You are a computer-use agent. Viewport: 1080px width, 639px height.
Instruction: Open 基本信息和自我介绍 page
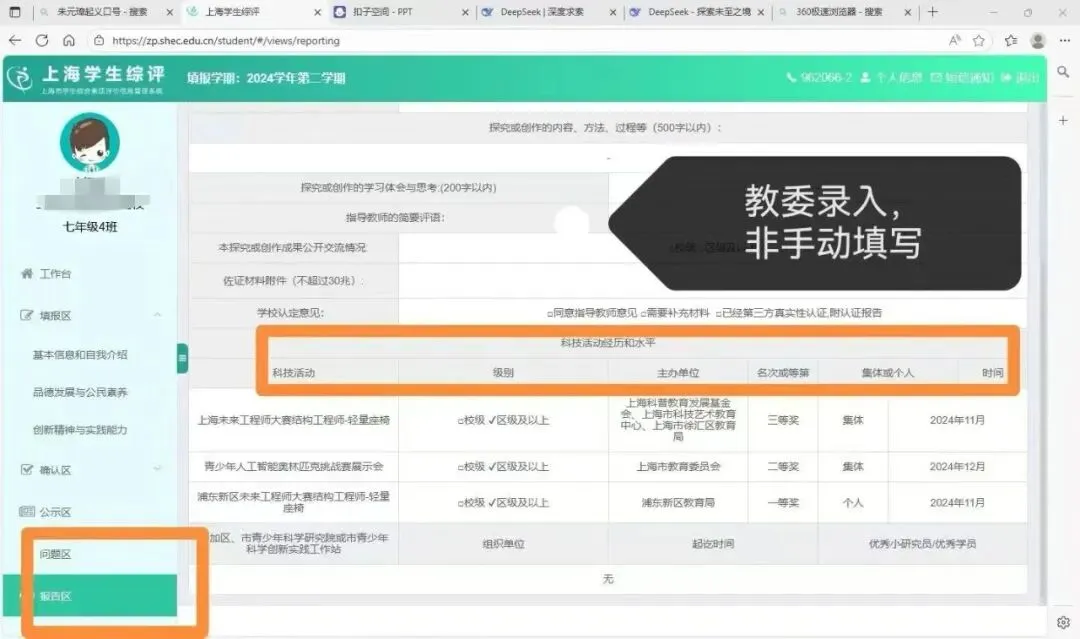(80, 355)
